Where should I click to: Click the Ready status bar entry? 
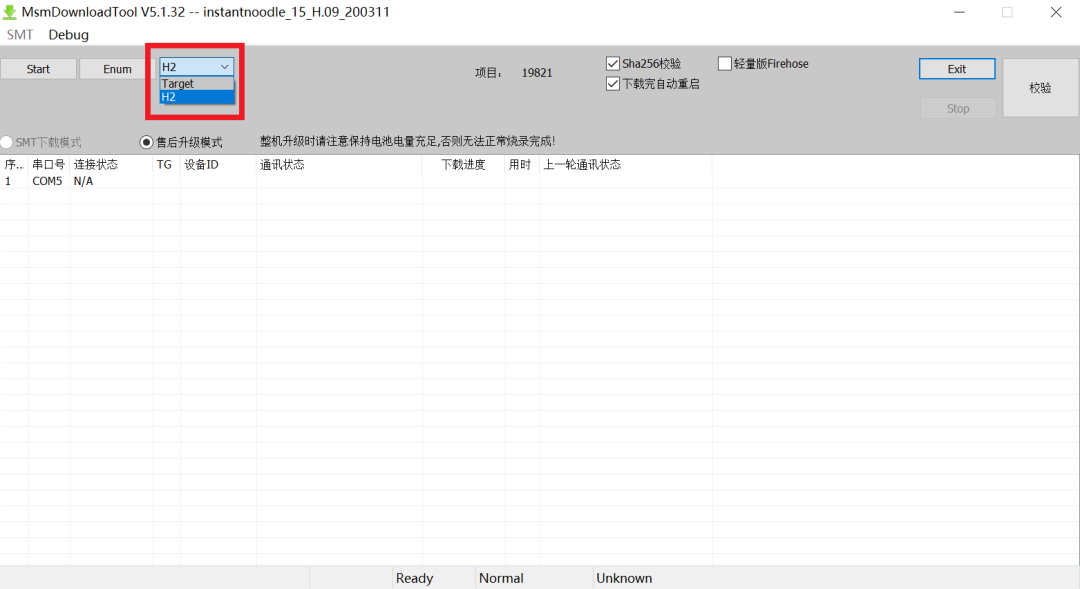415,578
